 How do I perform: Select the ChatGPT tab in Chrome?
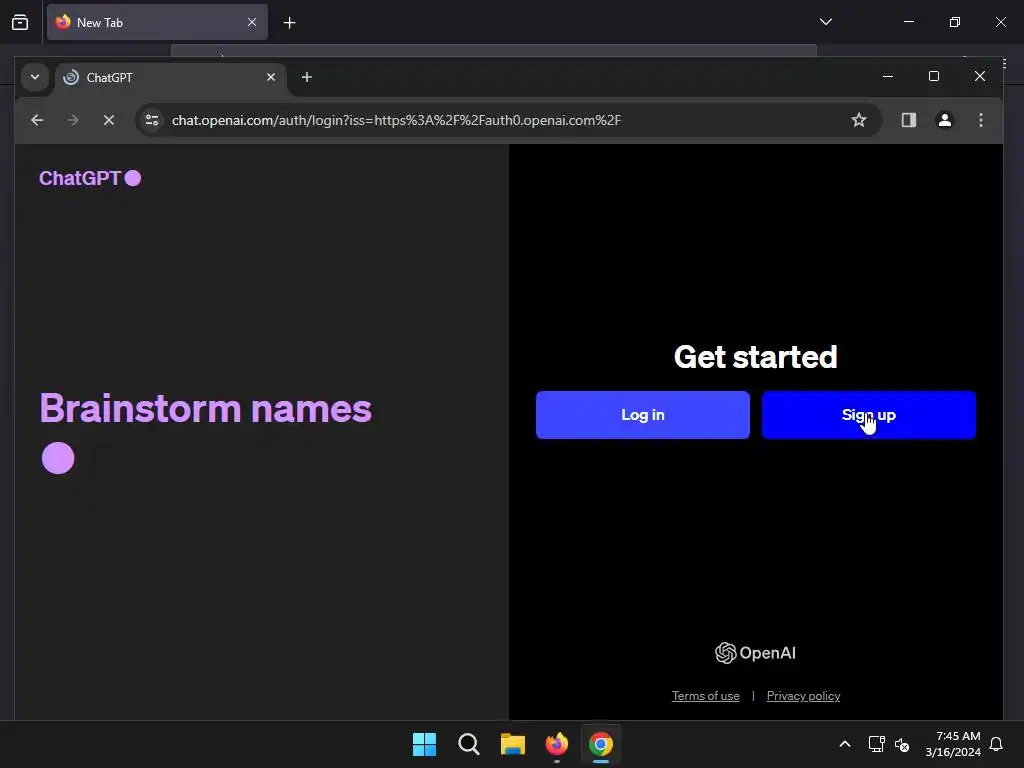pyautogui.click(x=171, y=78)
